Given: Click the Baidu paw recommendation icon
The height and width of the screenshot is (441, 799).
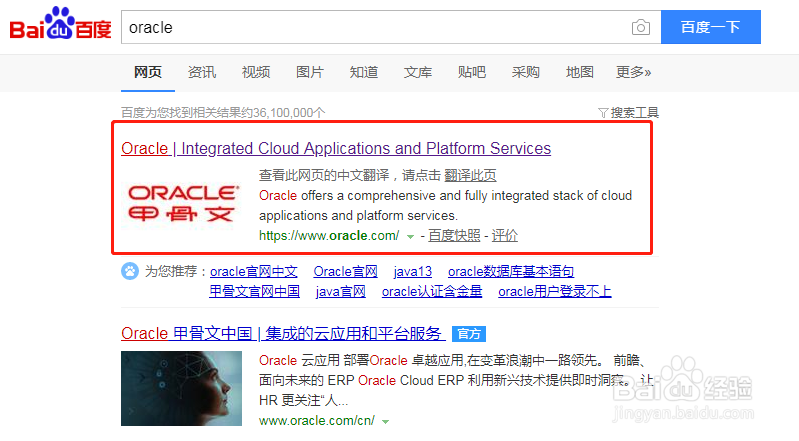Looking at the screenshot, I should (130, 271).
